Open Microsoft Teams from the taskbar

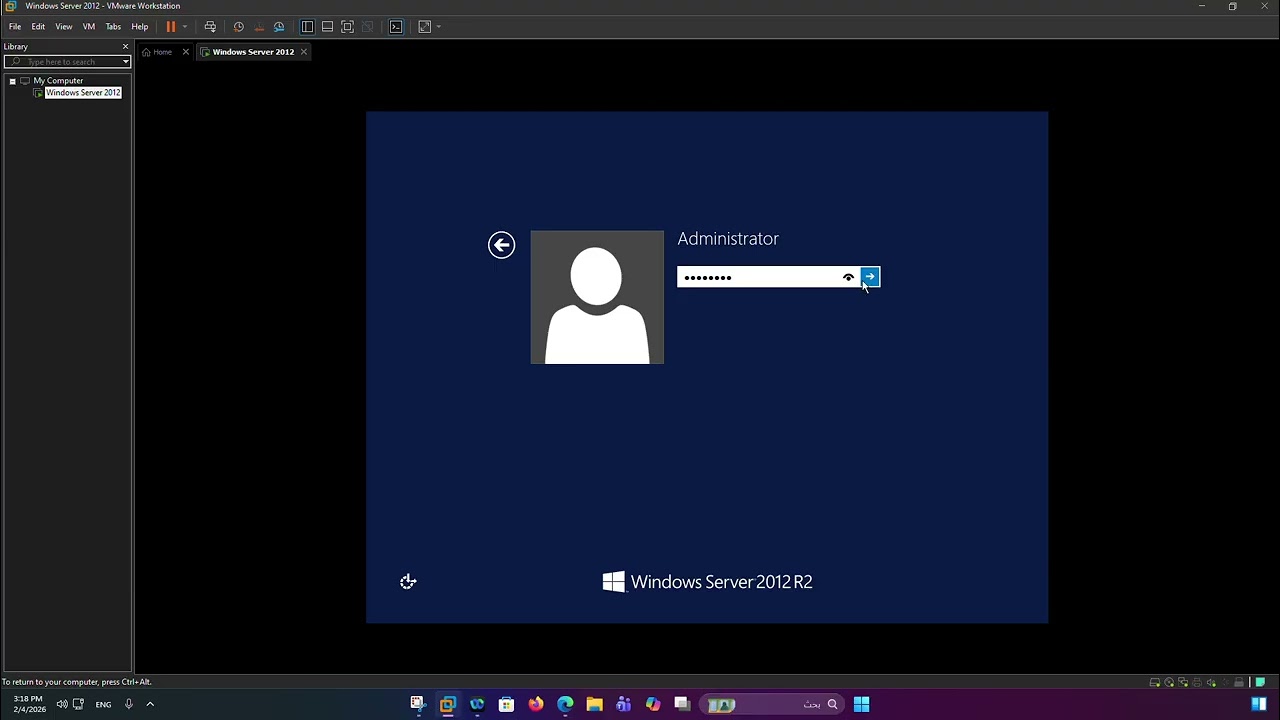point(624,704)
